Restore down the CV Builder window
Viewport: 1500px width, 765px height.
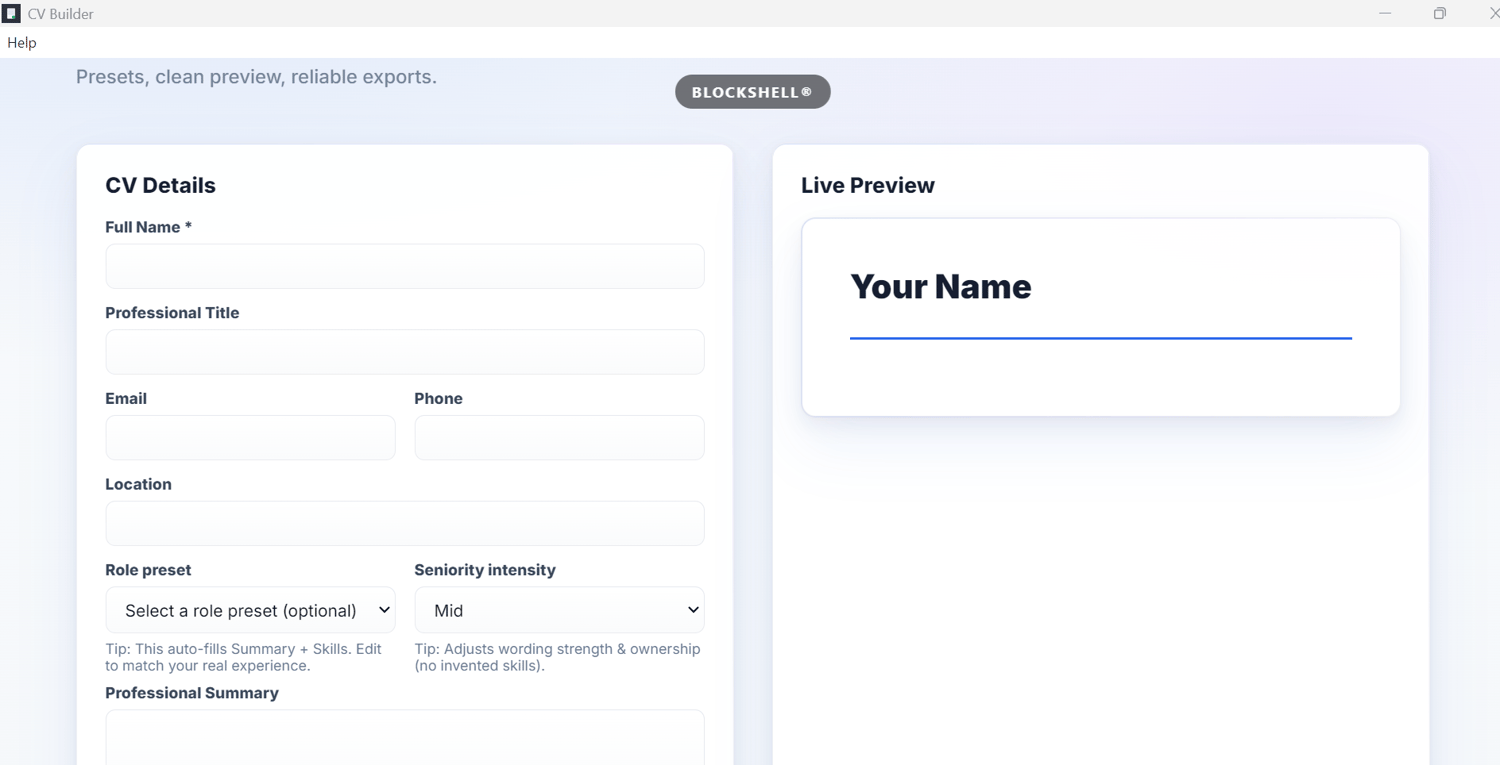tap(1439, 13)
